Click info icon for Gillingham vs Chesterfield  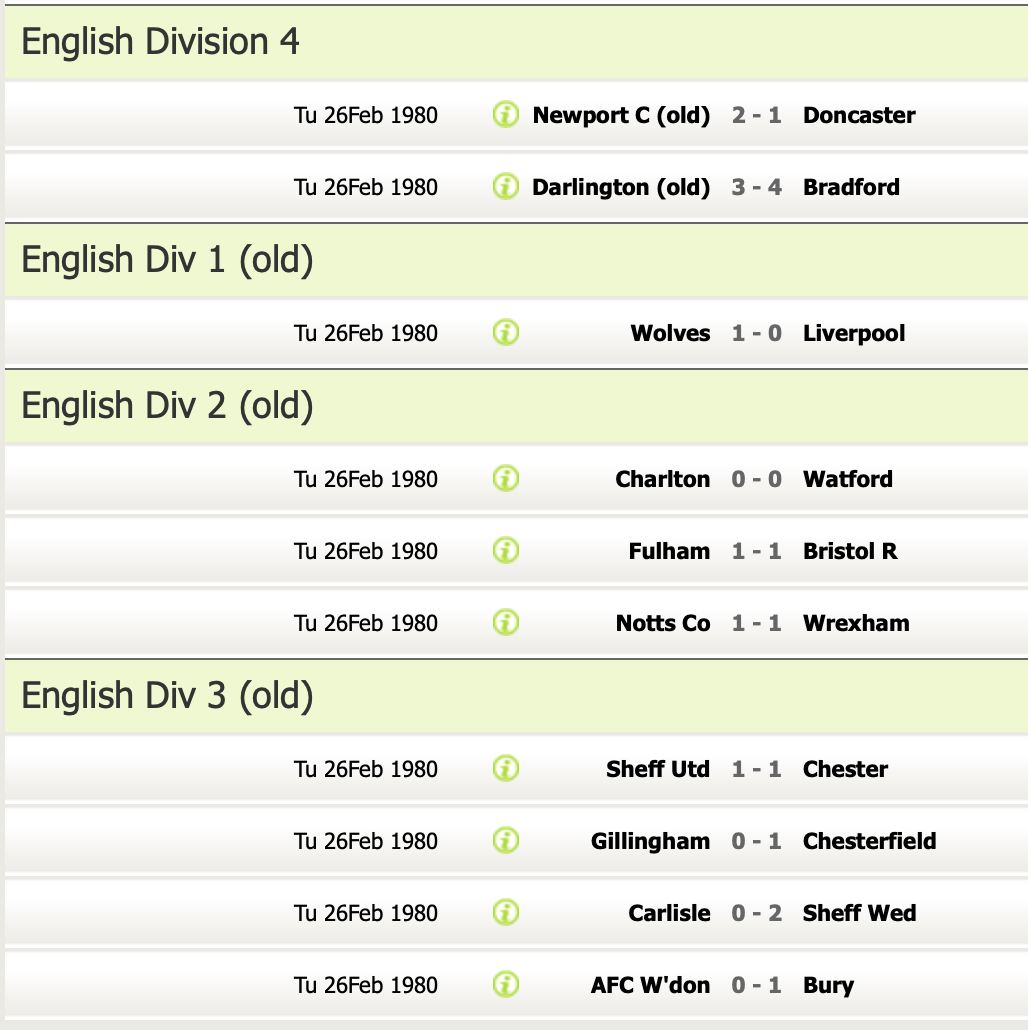[506, 841]
